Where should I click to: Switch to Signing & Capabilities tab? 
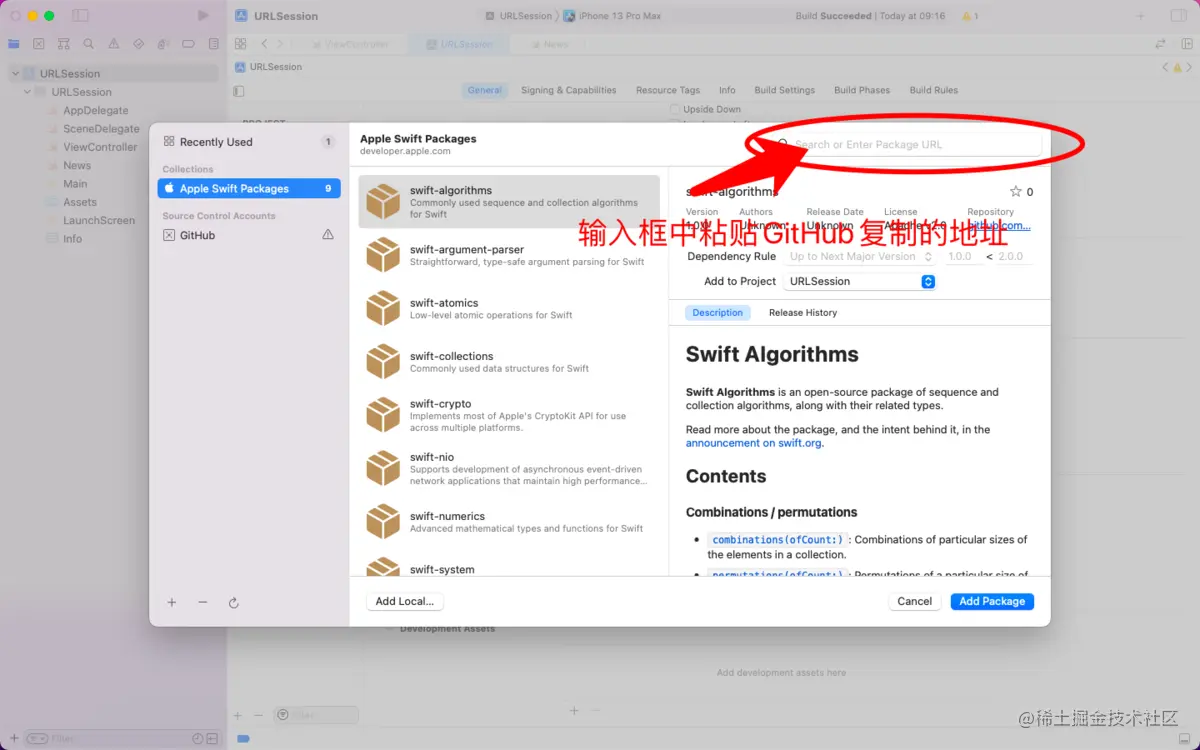[x=568, y=90]
